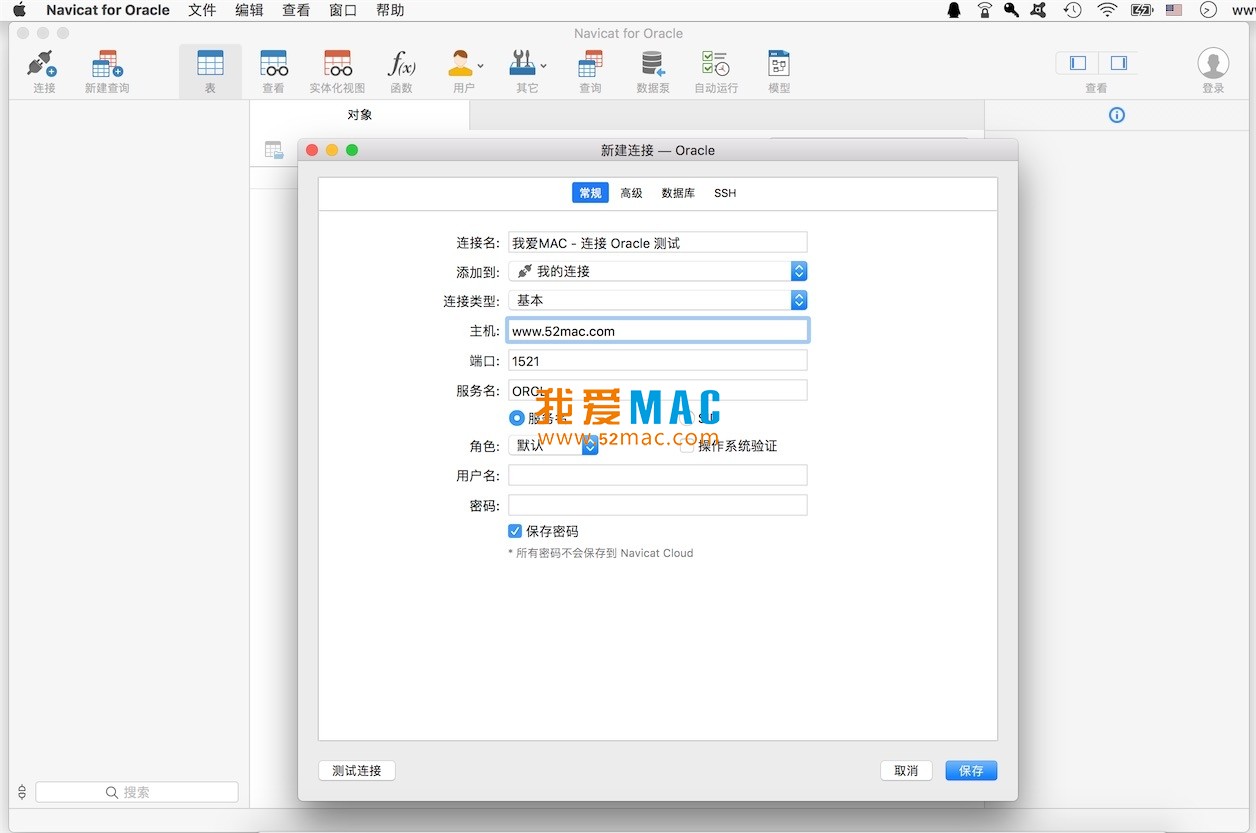Switch to the 高级 tab

631,192
